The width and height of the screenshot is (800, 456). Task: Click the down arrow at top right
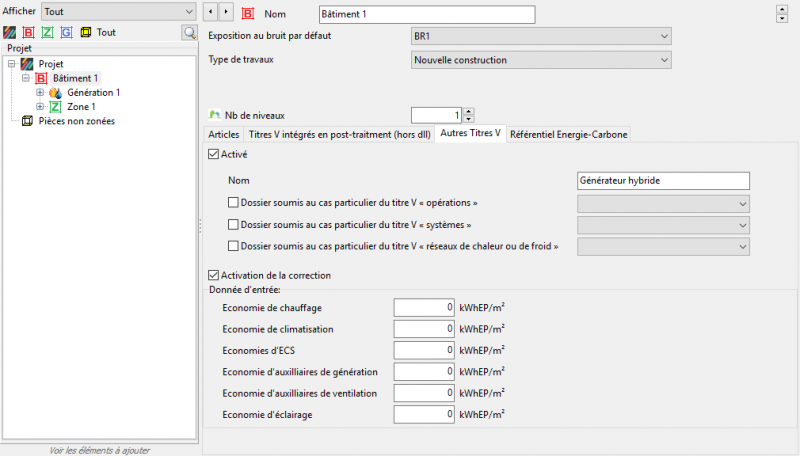[782, 18]
